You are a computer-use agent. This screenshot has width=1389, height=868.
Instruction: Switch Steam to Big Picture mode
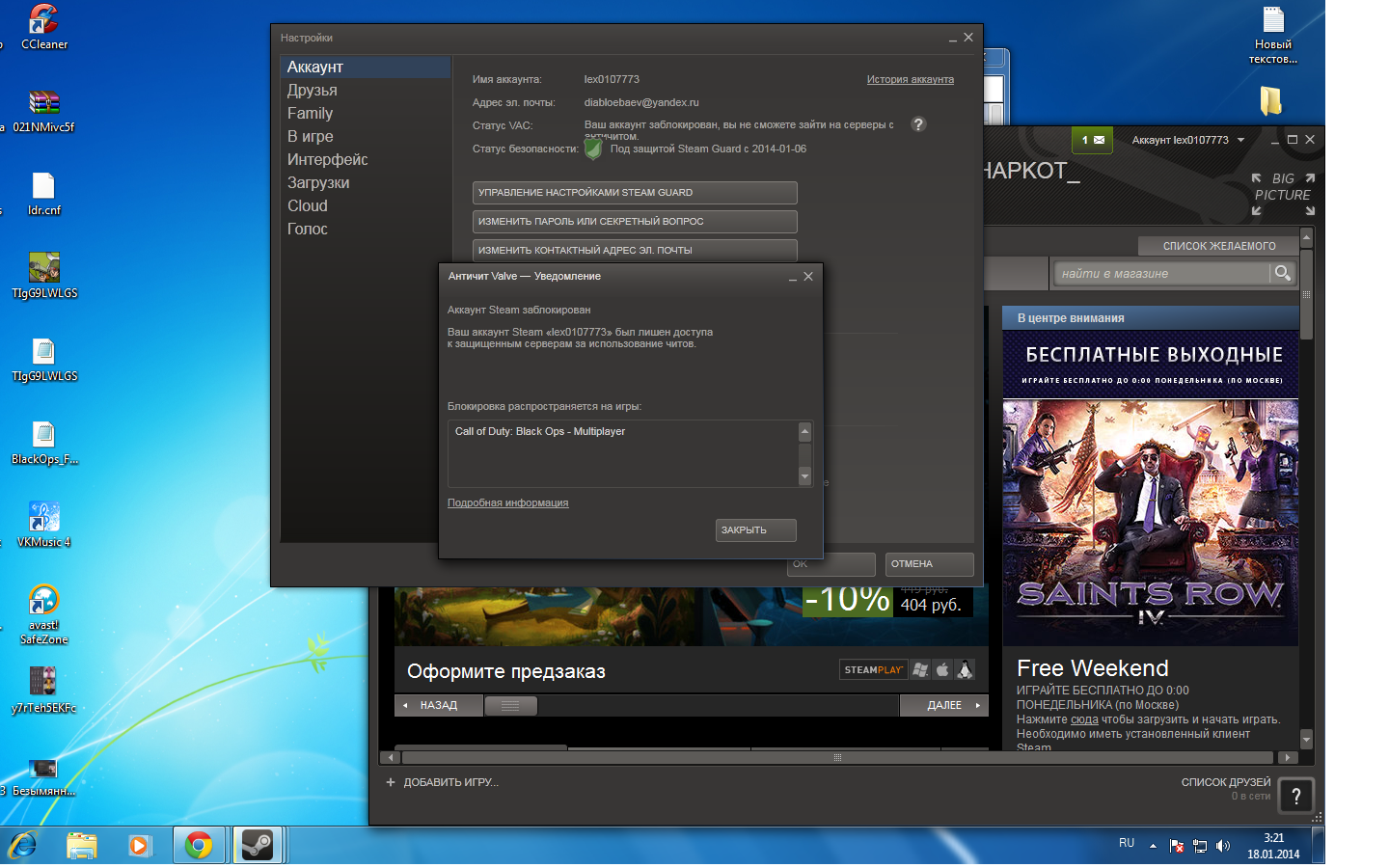tap(1283, 194)
